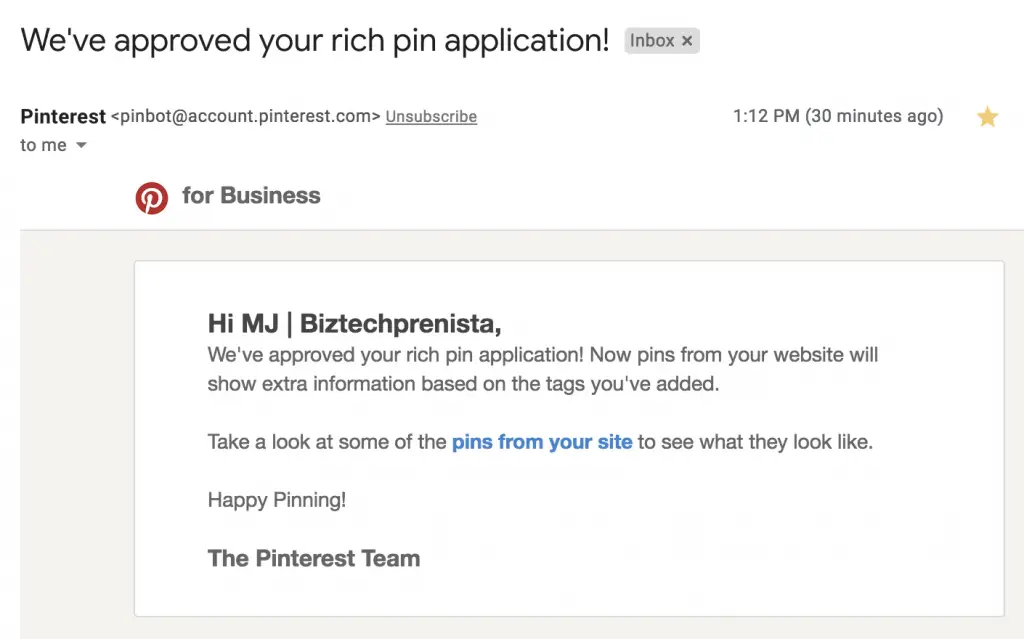The image size is (1024, 639).
Task: Click the "Hi MJ | Biztechprenista," greeting
Action: [355, 323]
